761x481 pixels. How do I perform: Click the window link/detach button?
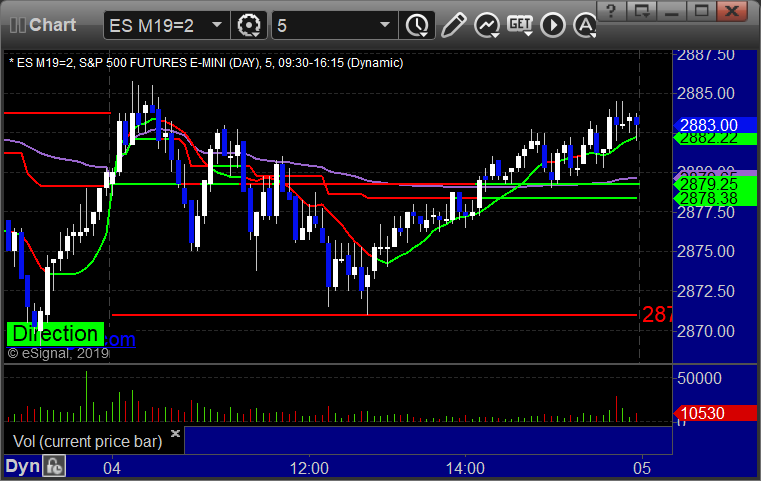click(x=641, y=11)
